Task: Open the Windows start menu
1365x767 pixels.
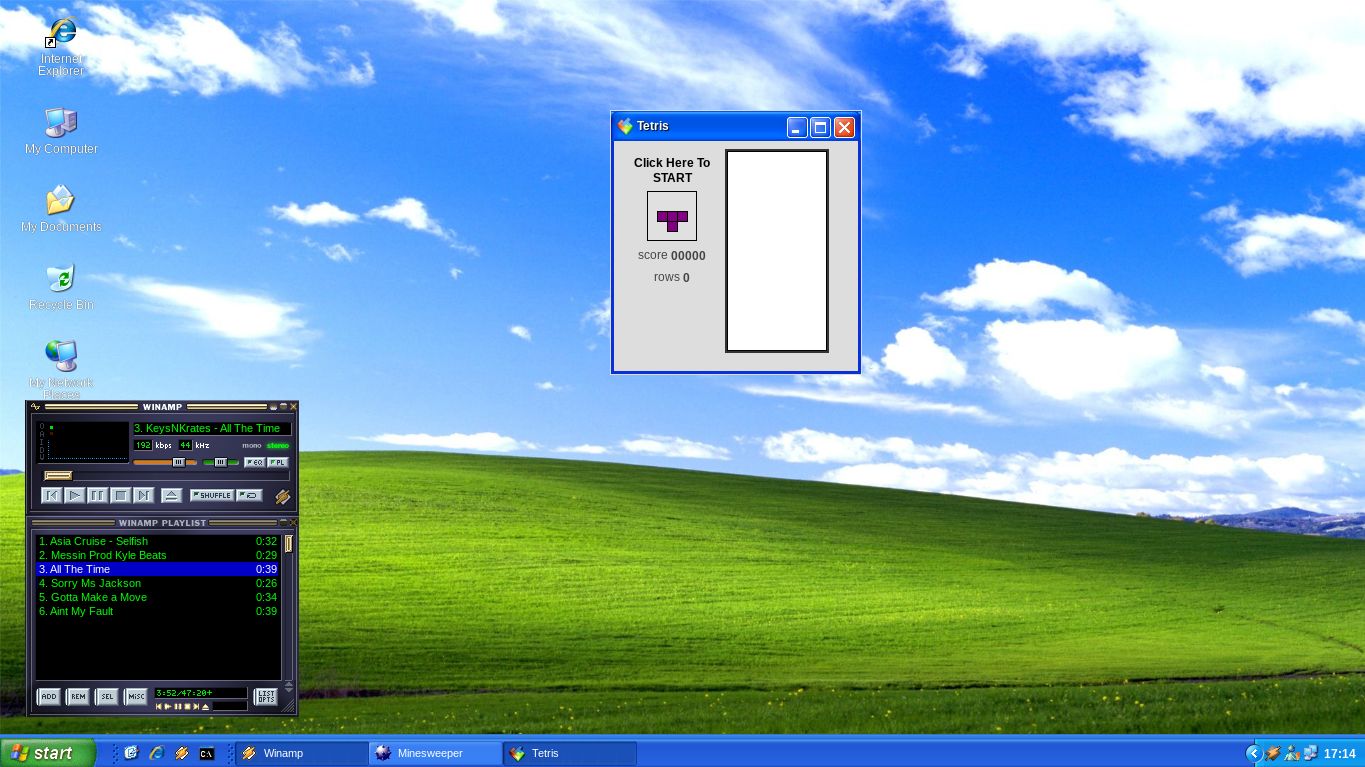Action: 48,753
